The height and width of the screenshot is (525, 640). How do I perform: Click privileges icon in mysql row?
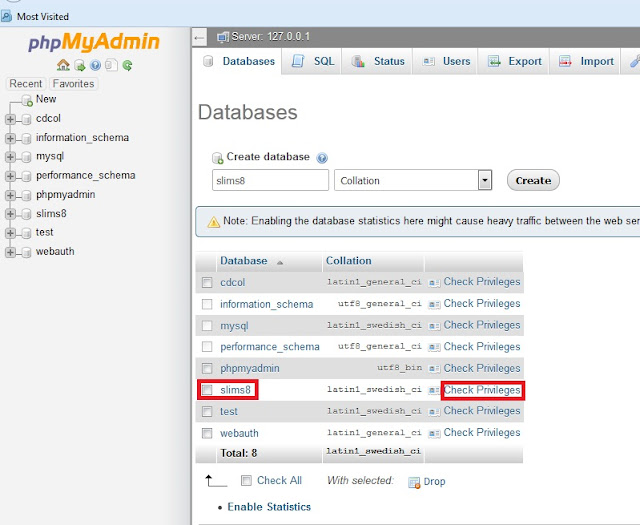[434, 326]
